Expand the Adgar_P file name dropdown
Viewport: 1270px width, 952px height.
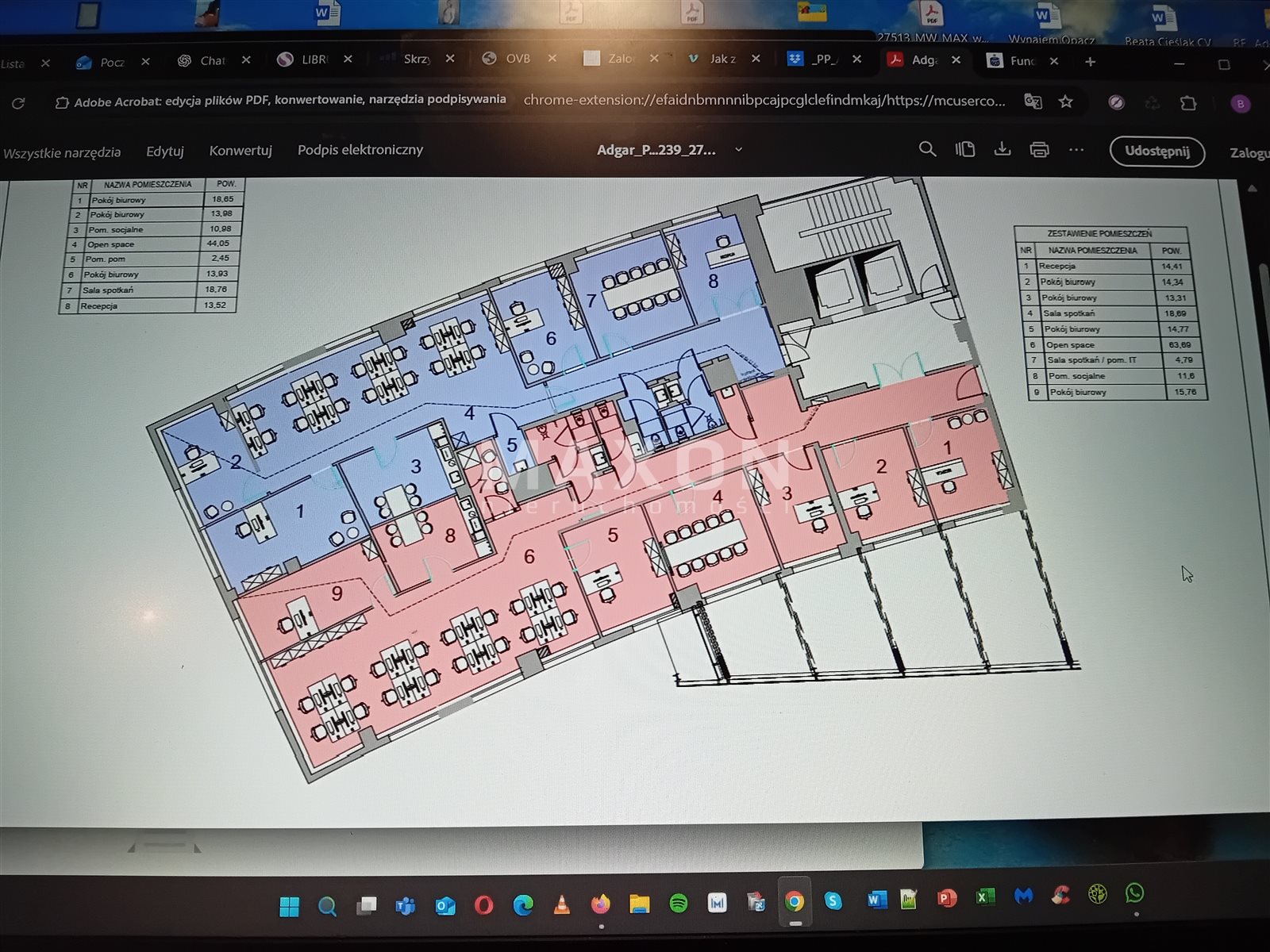738,149
